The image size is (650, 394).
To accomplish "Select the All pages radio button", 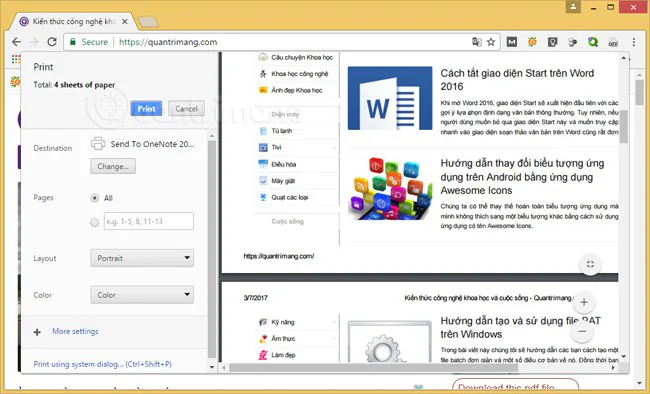I will click(95, 198).
